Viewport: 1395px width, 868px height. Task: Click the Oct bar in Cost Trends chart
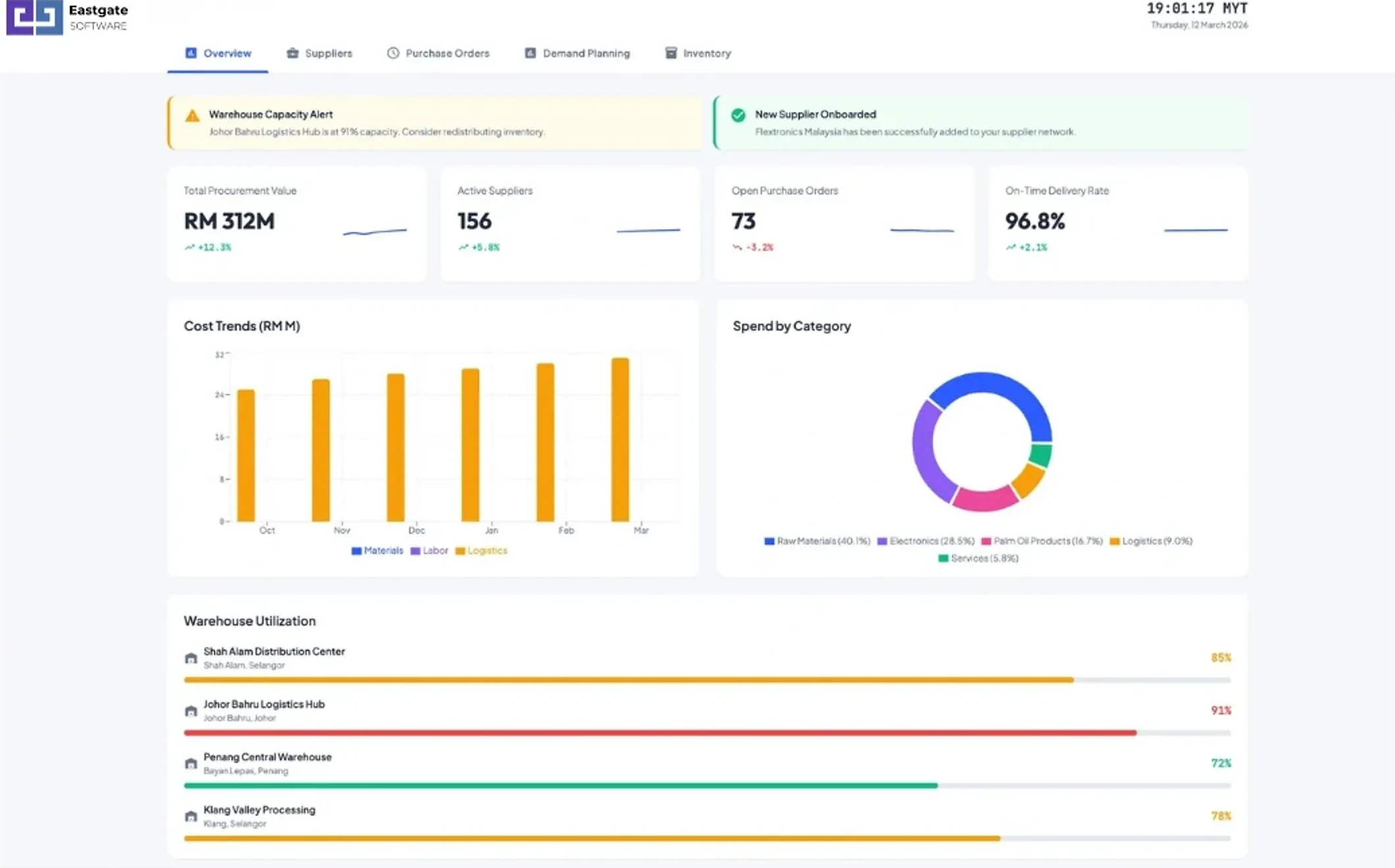point(246,455)
